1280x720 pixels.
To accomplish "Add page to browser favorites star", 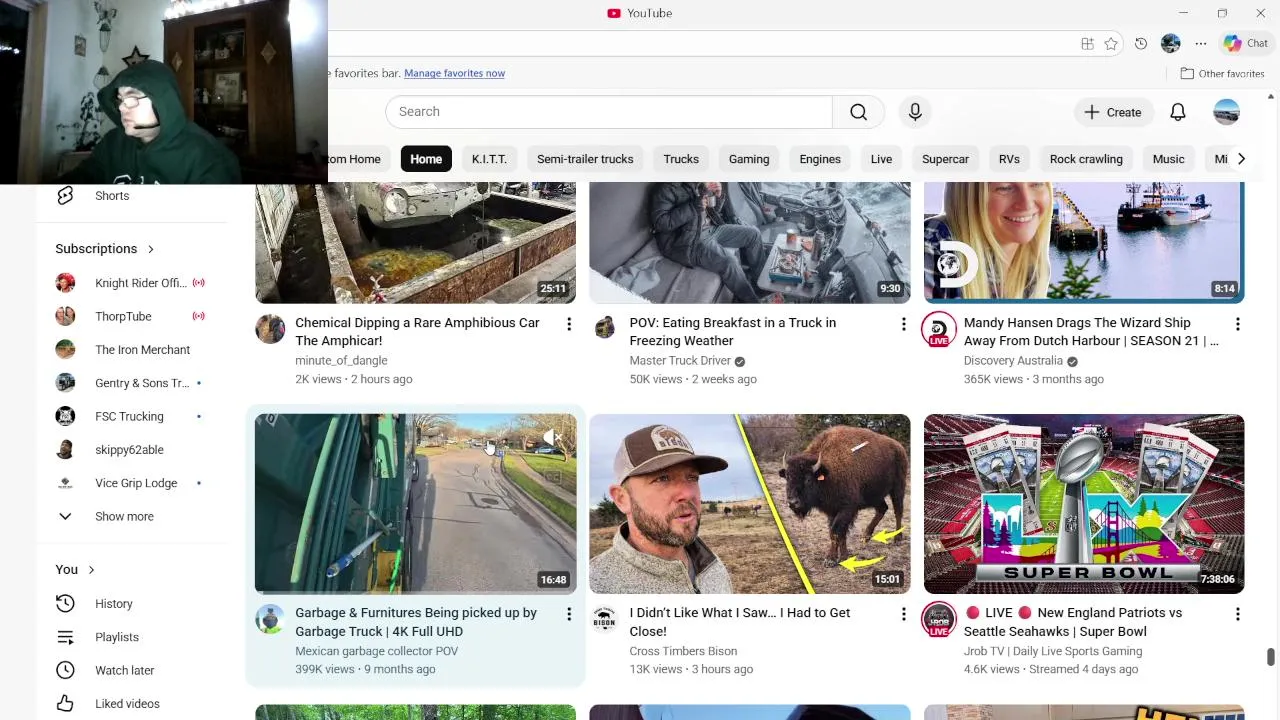I will click(x=1111, y=44).
